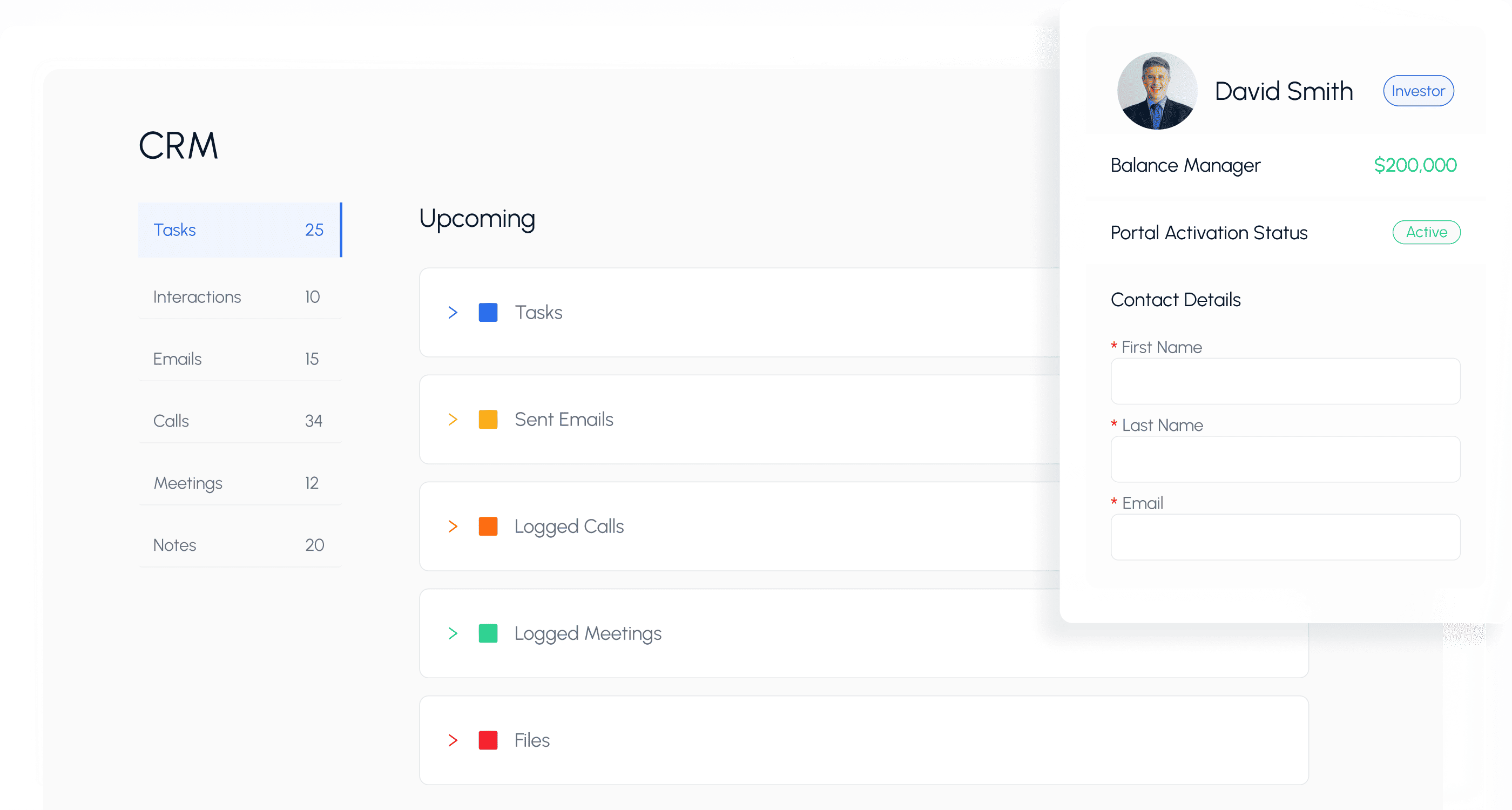Go to the Meetings tab

(239, 483)
